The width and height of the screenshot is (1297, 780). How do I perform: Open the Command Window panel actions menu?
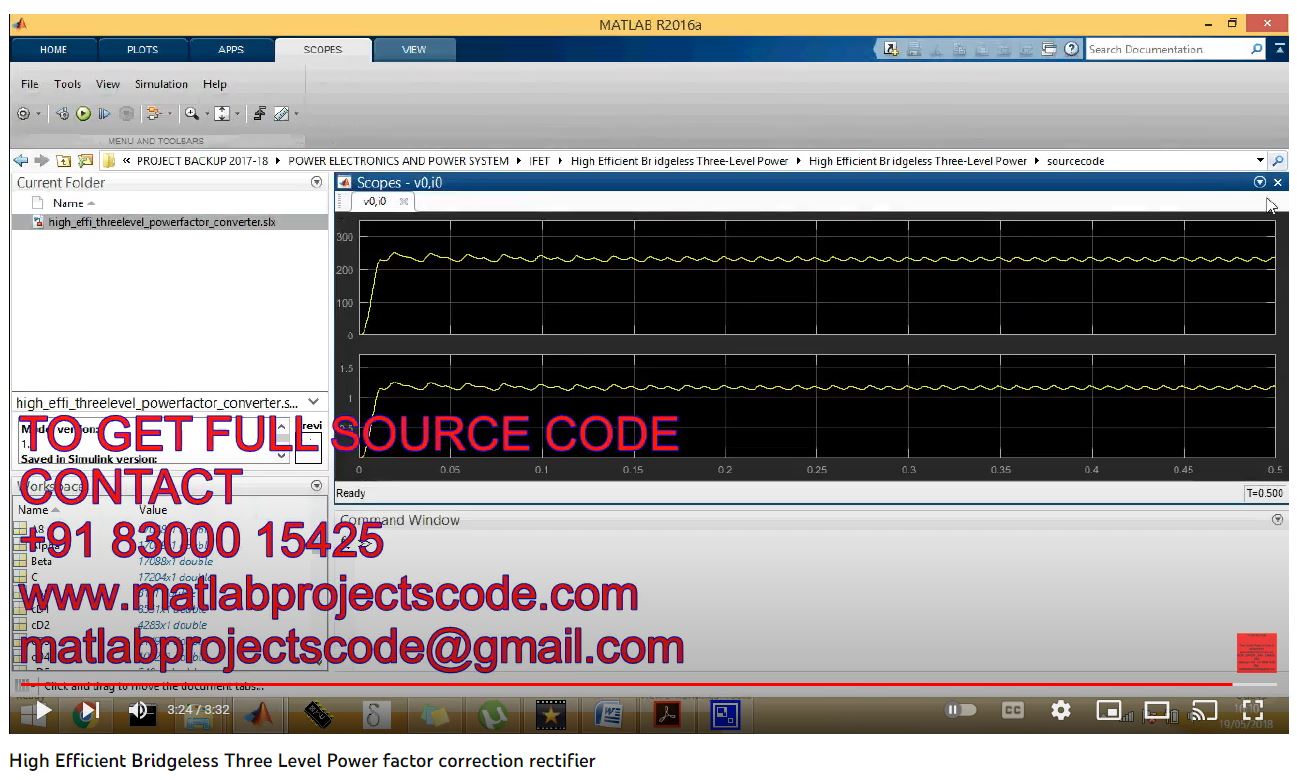[1277, 521]
